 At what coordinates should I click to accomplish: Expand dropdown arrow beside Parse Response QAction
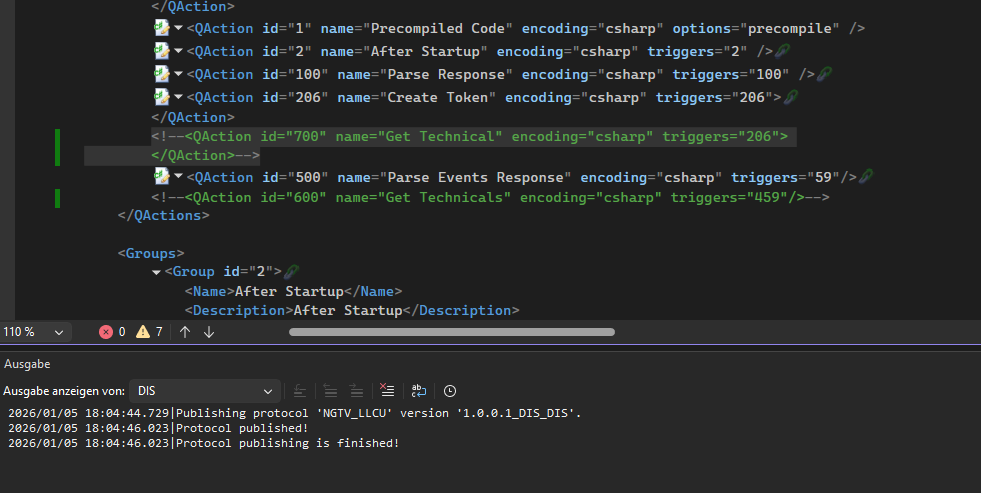(179, 74)
